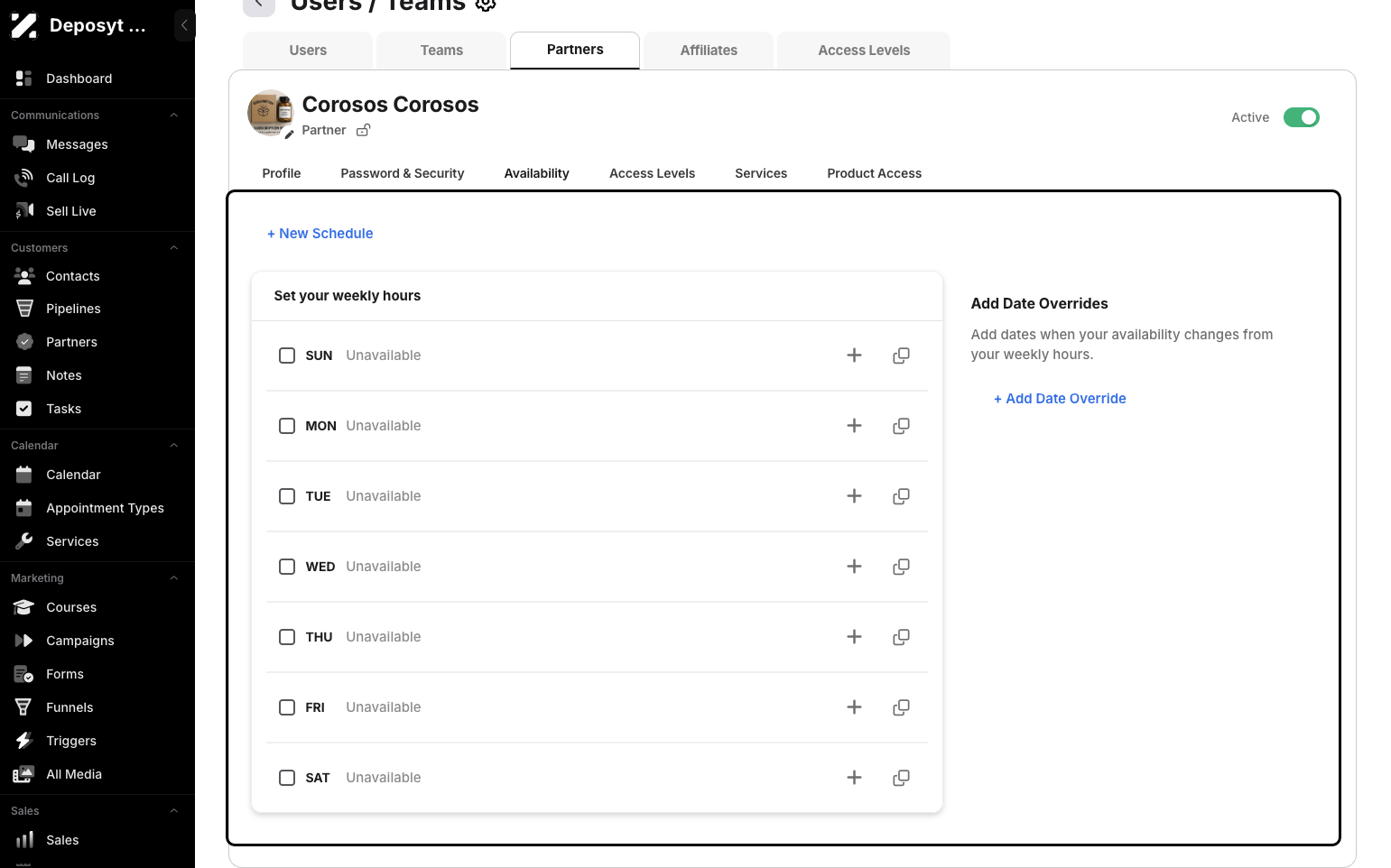The width and height of the screenshot is (1391, 868).
Task: Check the MON availability checkbox
Action: [x=287, y=426]
